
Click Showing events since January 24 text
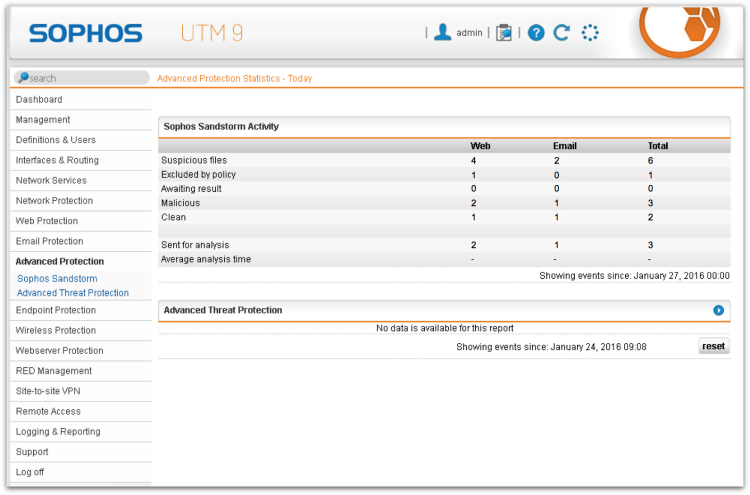tap(551, 347)
